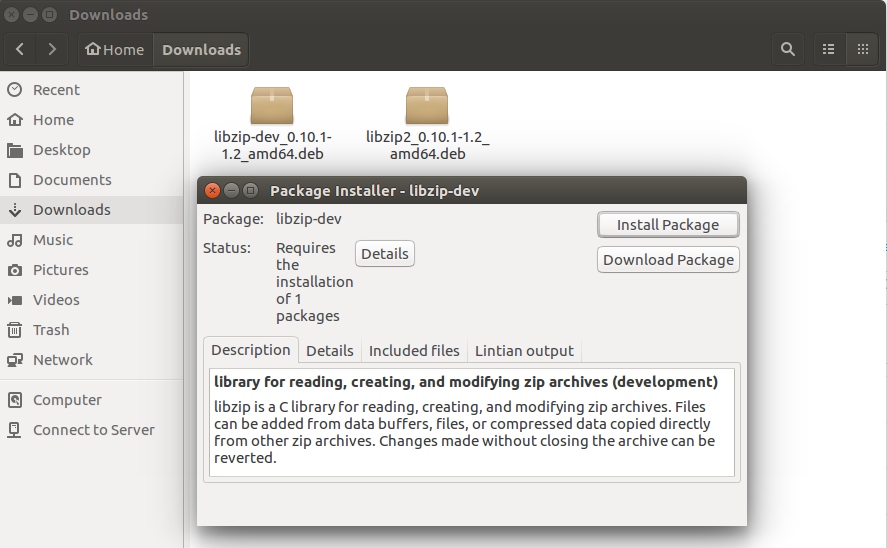Open Trash in the sidebar
The height and width of the screenshot is (548, 887).
point(51,330)
